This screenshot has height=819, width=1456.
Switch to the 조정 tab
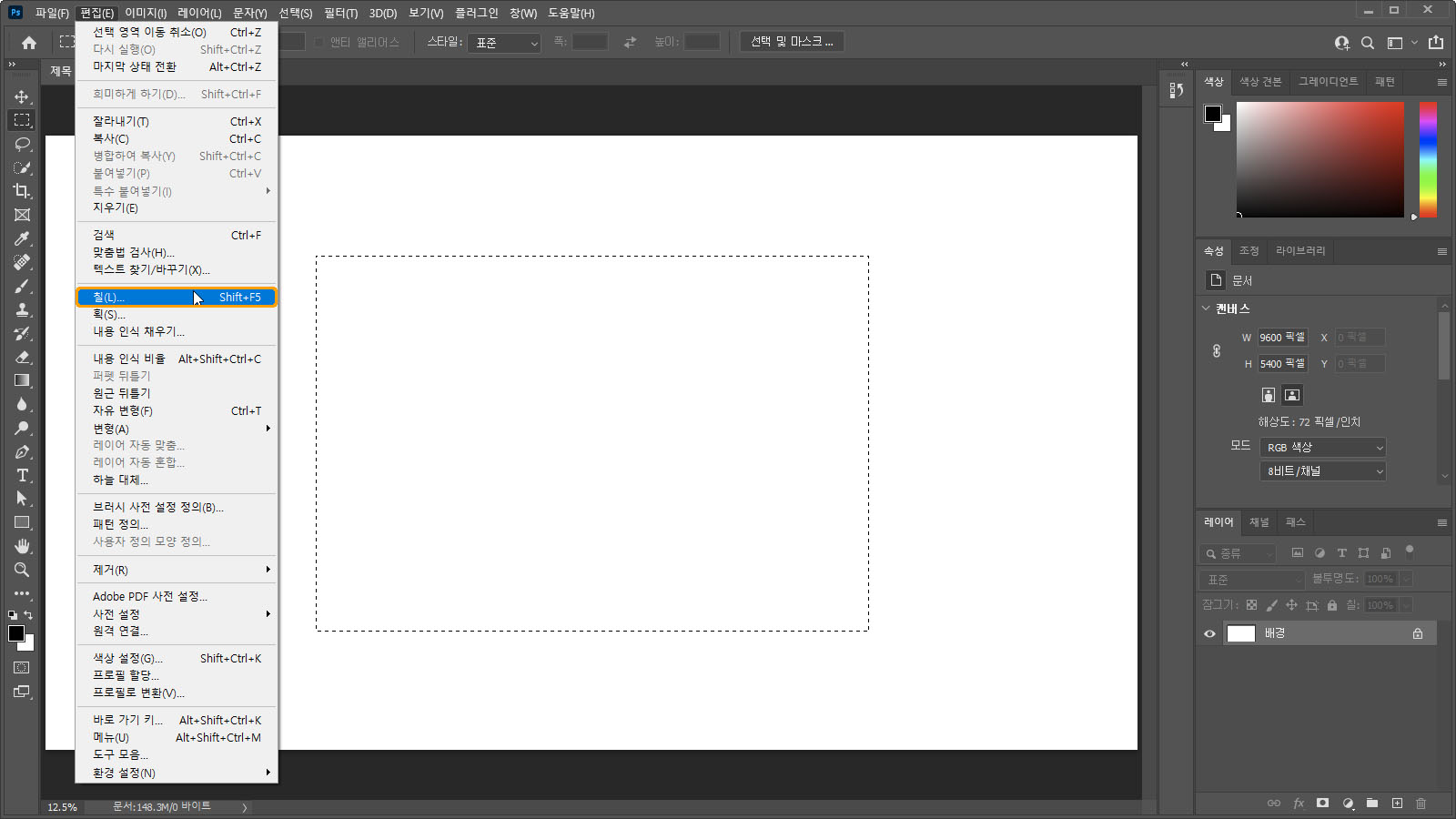tap(1249, 251)
